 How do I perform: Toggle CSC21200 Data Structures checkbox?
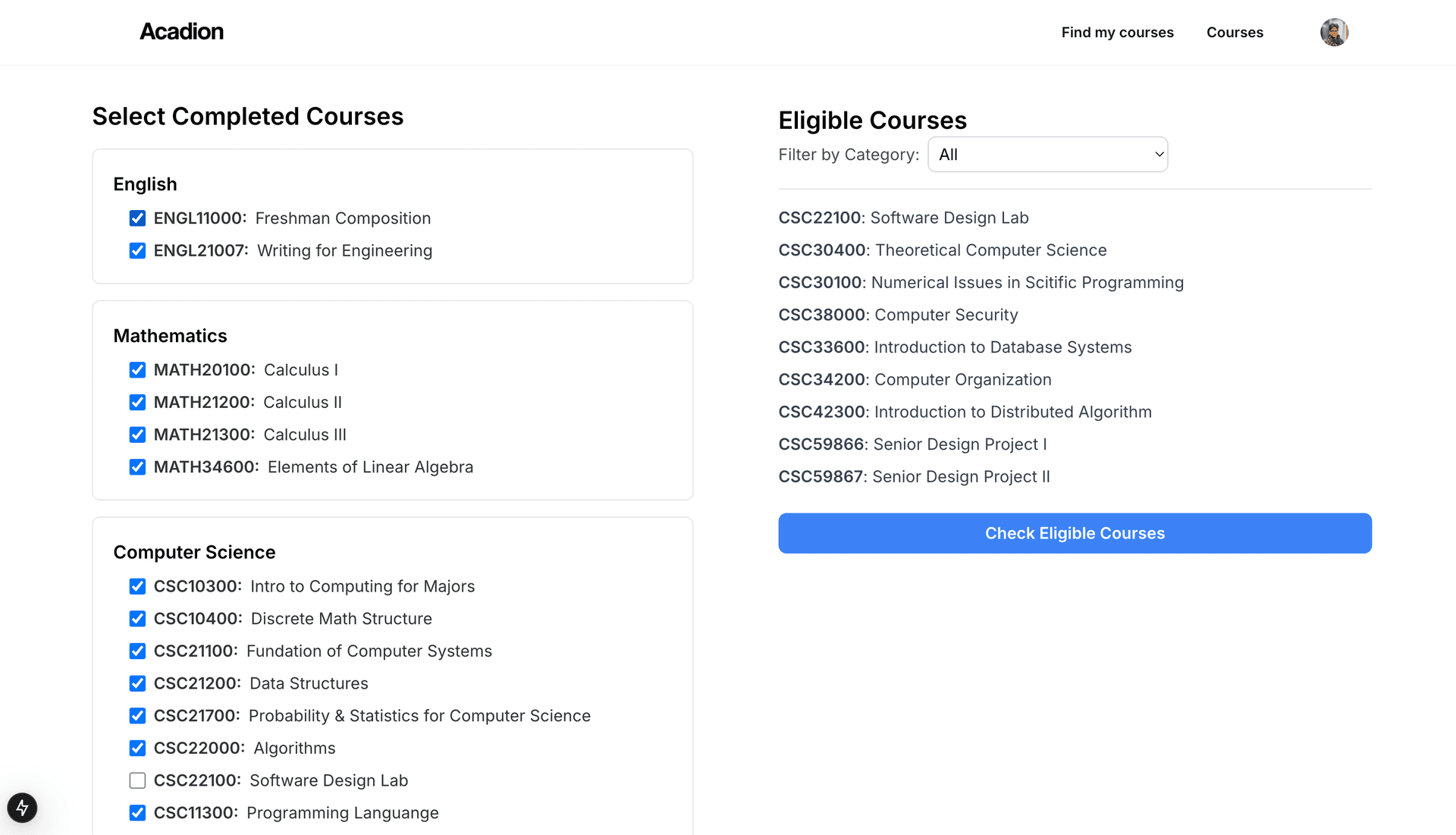click(137, 683)
